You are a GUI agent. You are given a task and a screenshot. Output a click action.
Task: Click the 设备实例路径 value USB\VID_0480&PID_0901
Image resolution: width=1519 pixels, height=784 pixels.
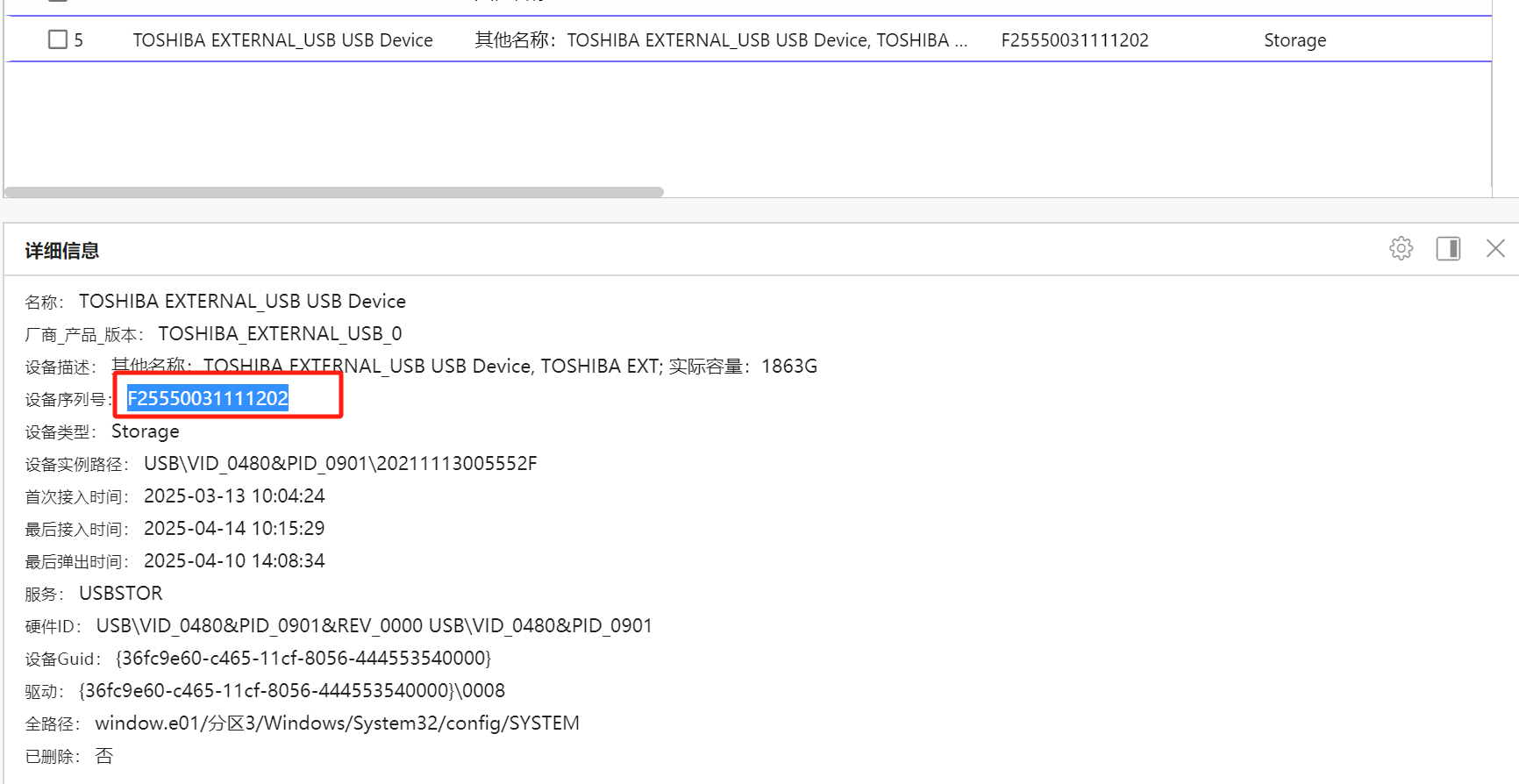coord(340,463)
